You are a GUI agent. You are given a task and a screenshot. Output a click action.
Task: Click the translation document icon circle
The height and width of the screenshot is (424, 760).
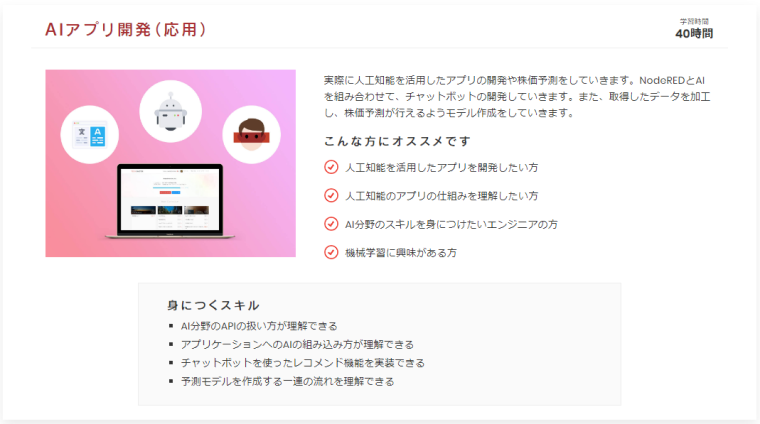tap(90, 134)
